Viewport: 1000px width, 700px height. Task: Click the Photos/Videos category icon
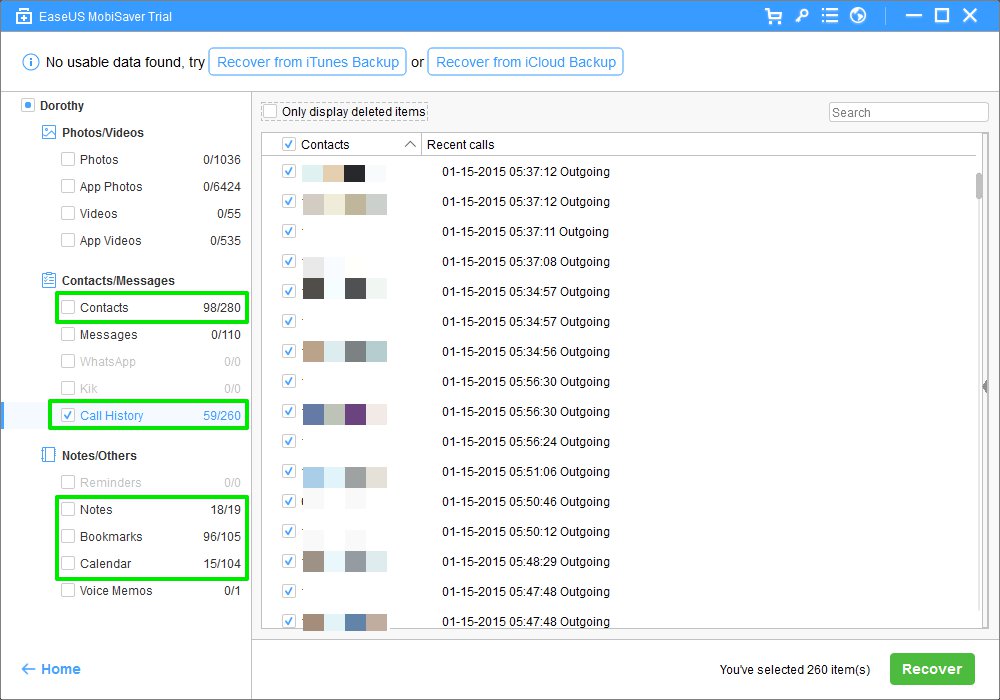click(x=48, y=132)
